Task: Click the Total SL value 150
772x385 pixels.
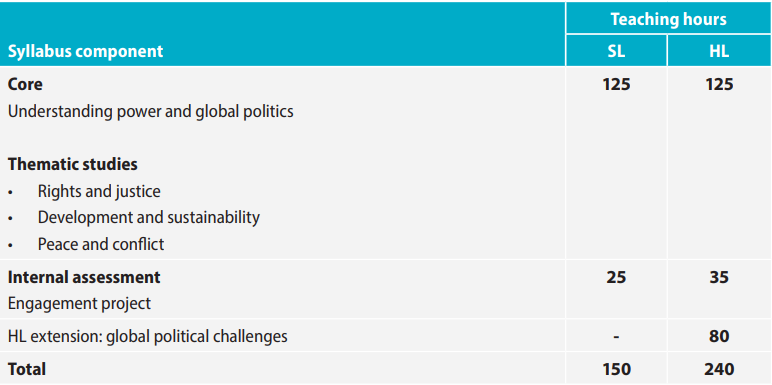Action: [616, 369]
